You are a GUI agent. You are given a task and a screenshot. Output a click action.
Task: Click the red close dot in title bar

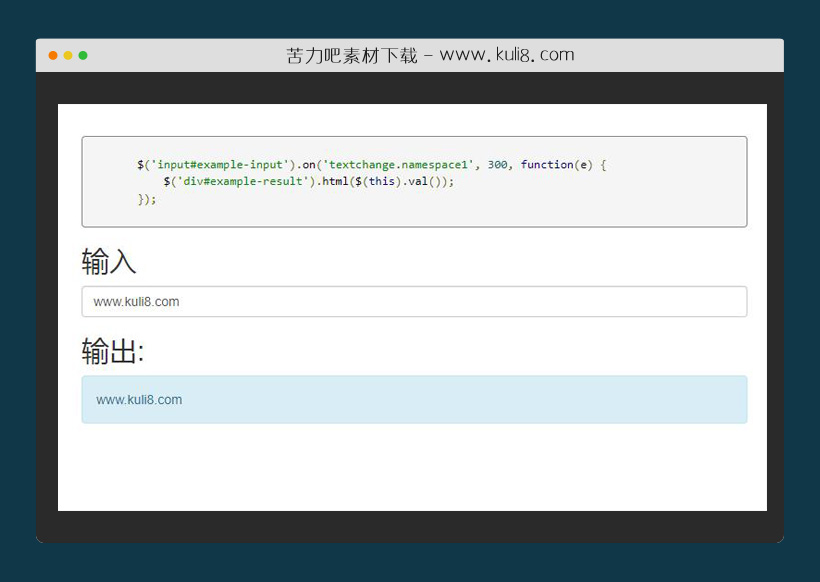[53, 55]
